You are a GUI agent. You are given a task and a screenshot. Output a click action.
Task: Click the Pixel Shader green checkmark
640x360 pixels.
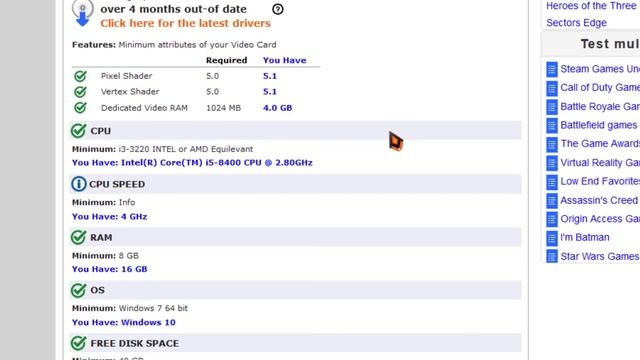click(80, 76)
